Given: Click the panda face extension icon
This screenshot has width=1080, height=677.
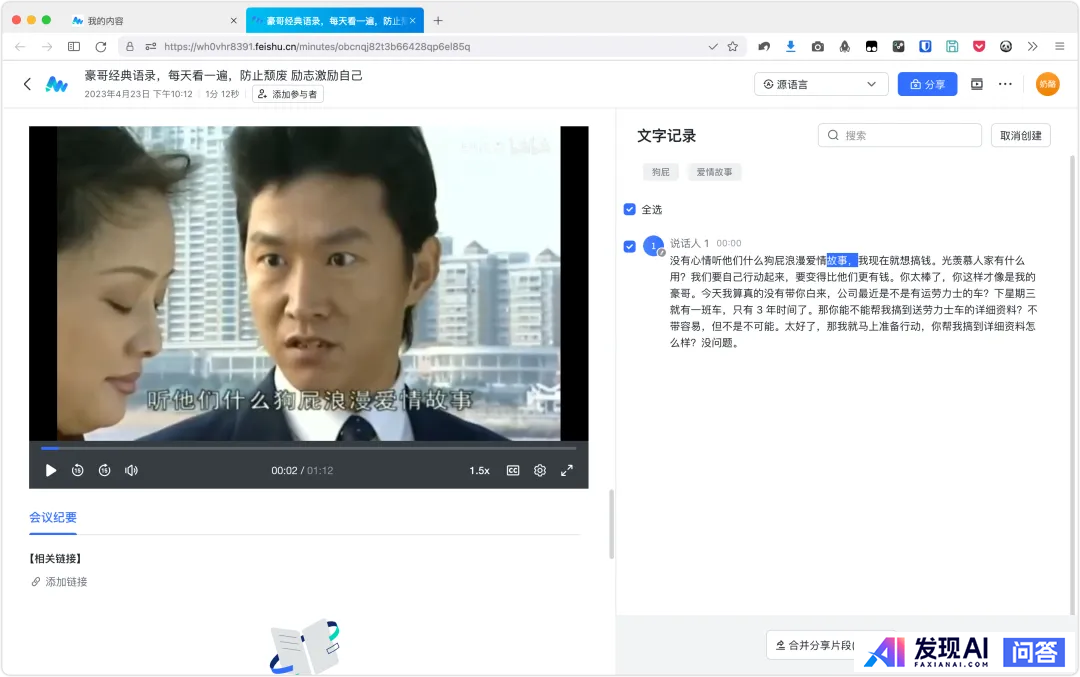Looking at the screenshot, I should (x=1006, y=47).
